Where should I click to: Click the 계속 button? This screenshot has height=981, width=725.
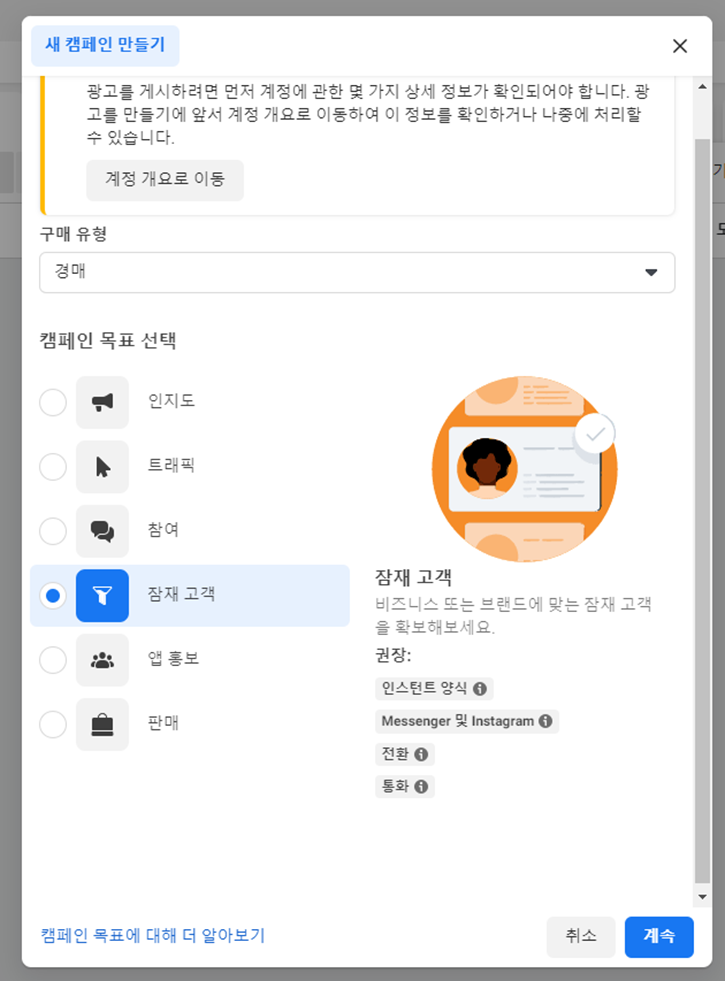(659, 937)
